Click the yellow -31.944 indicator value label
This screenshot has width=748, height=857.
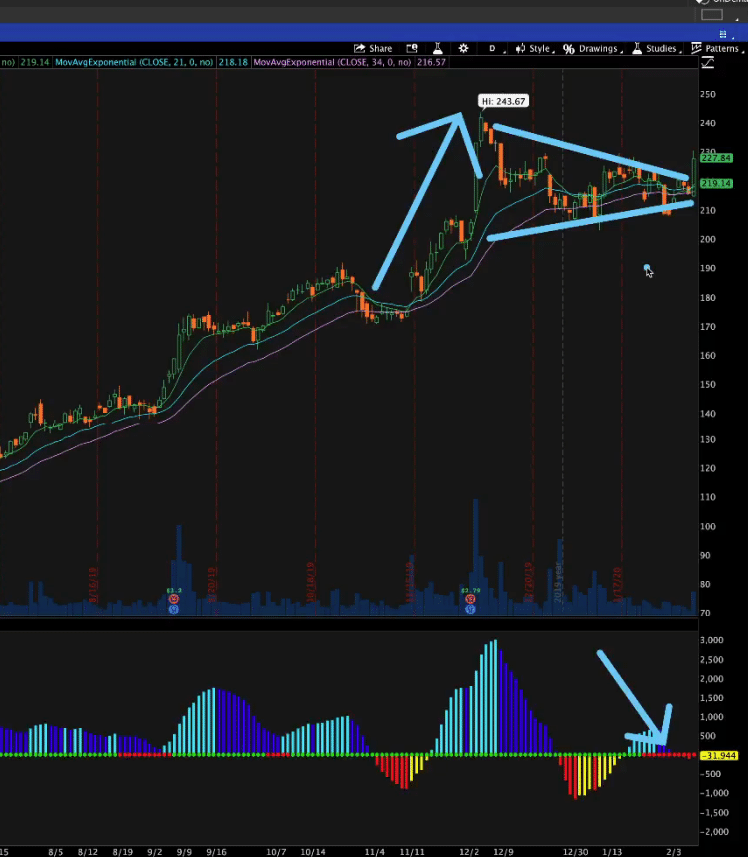pyautogui.click(x=719, y=755)
